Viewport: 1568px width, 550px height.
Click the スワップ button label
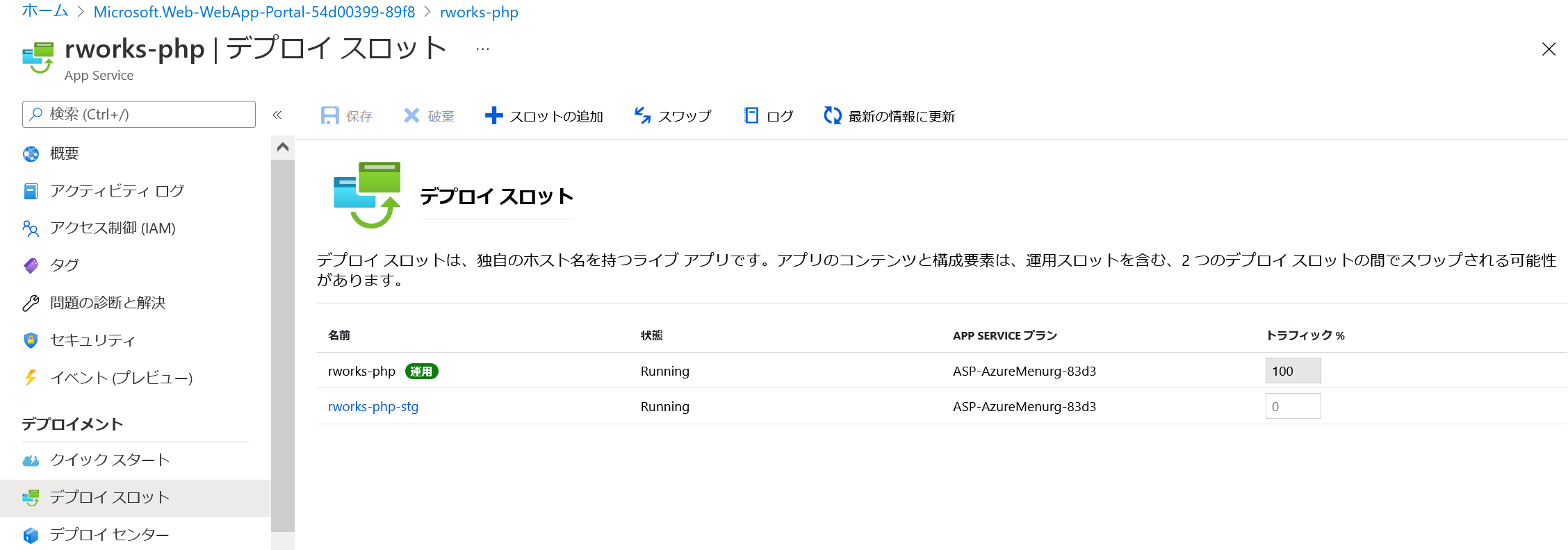[x=685, y=116]
